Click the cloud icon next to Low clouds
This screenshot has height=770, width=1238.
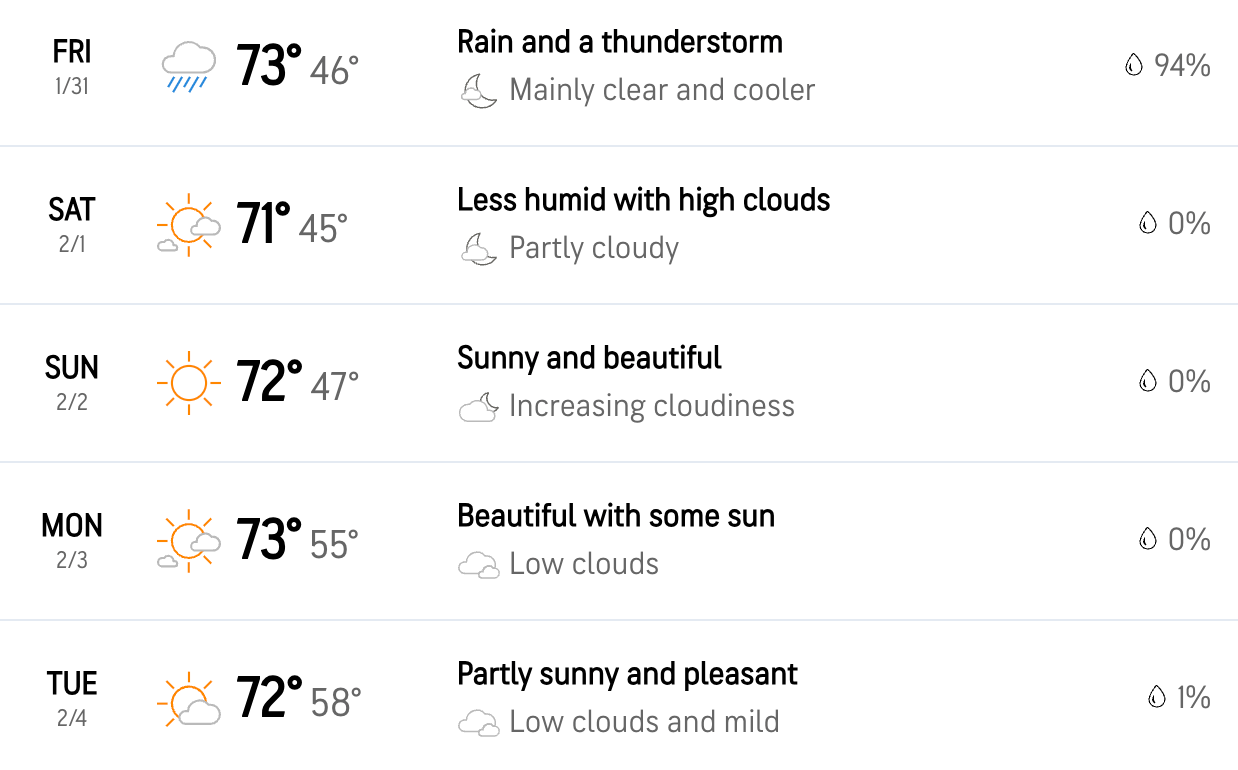[478, 565]
